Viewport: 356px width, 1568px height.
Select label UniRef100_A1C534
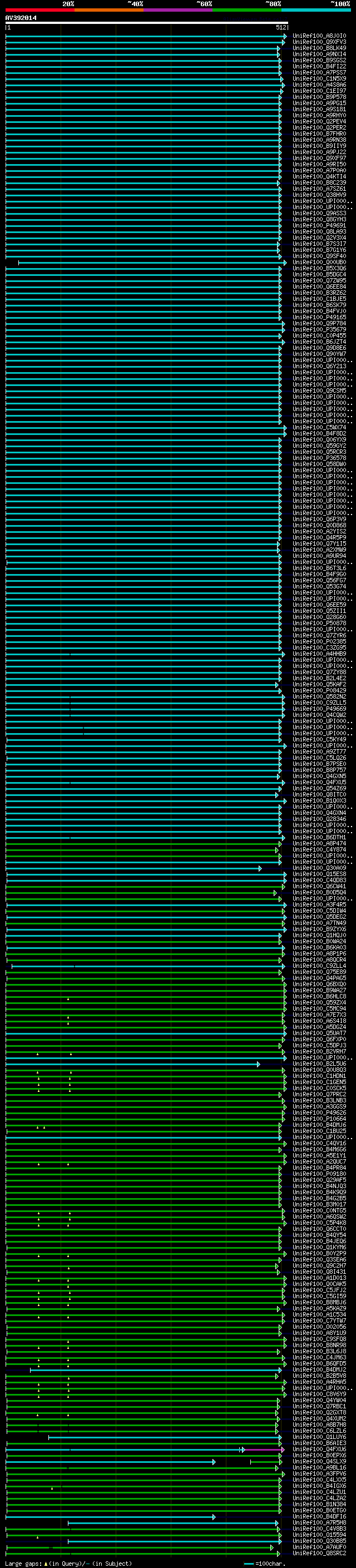click(x=319, y=1314)
